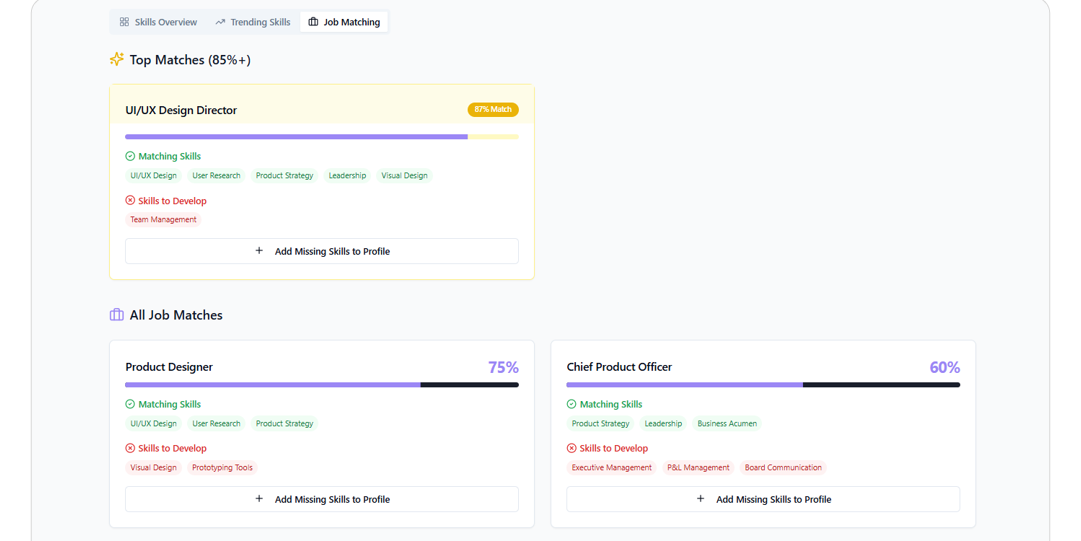Click the red X icon in Chief Product Officer card
Image resolution: width=1081 pixels, height=541 pixels.
click(x=572, y=448)
